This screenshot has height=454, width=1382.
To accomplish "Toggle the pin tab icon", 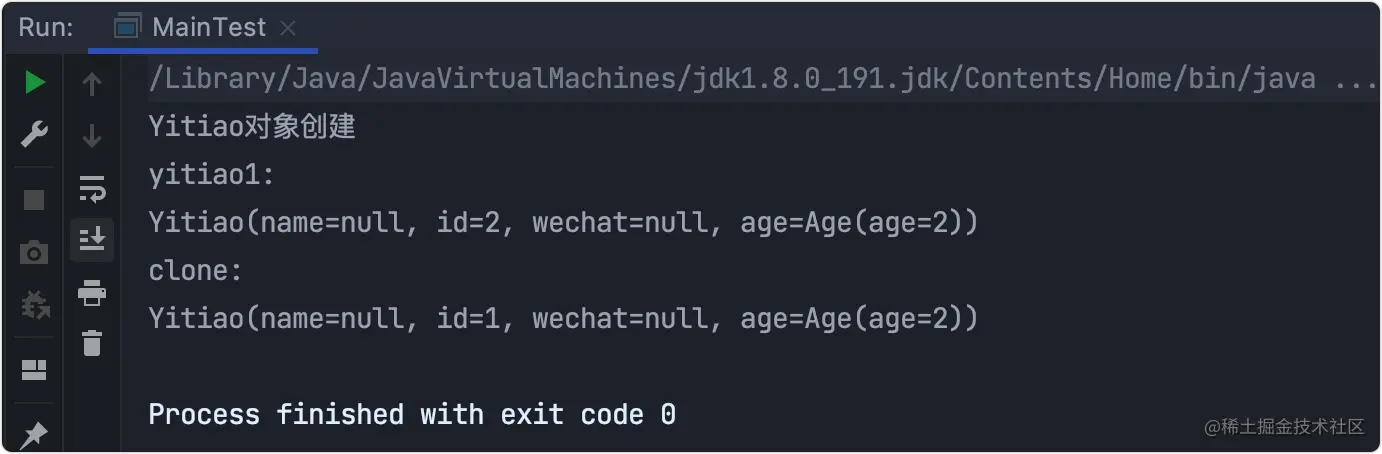I will coord(34,434).
